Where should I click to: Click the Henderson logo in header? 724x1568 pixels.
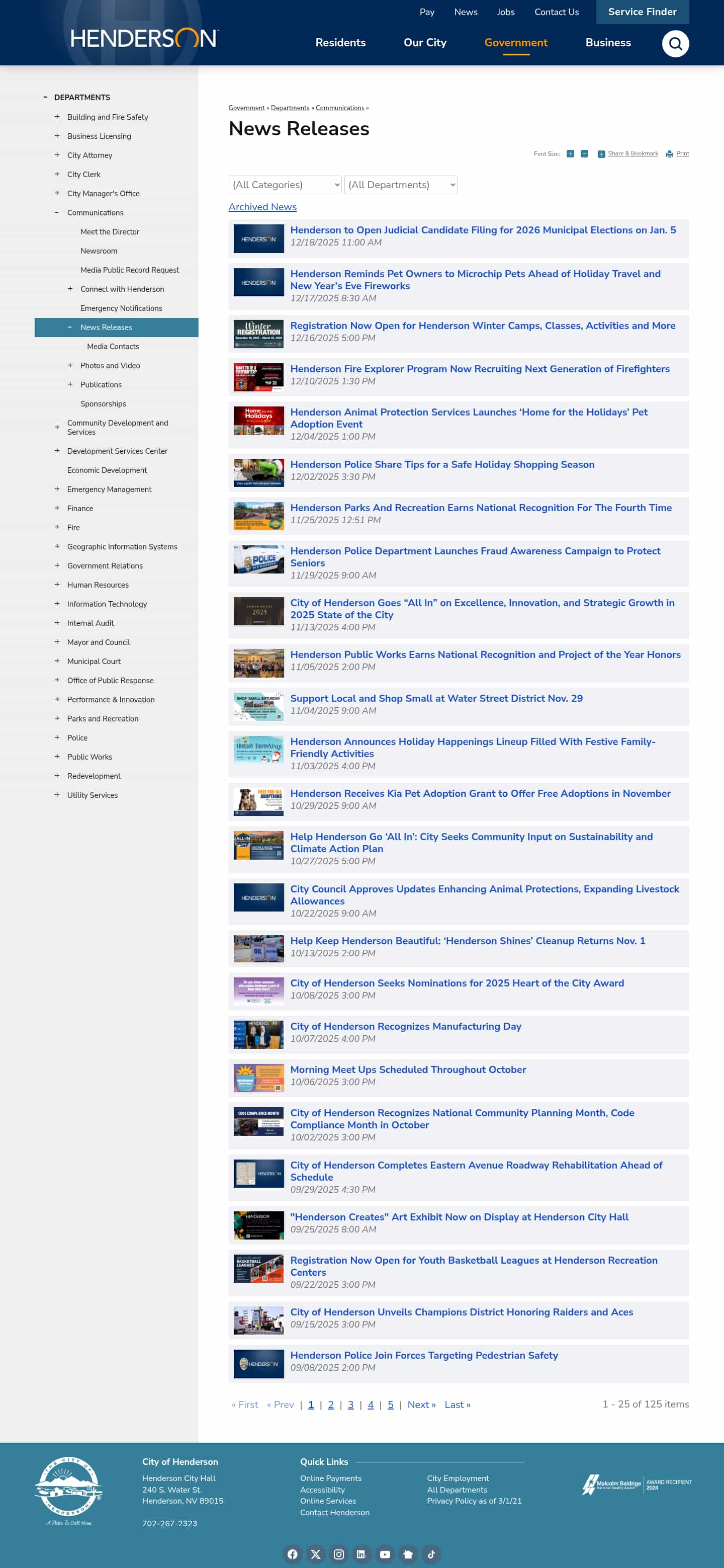(145, 38)
